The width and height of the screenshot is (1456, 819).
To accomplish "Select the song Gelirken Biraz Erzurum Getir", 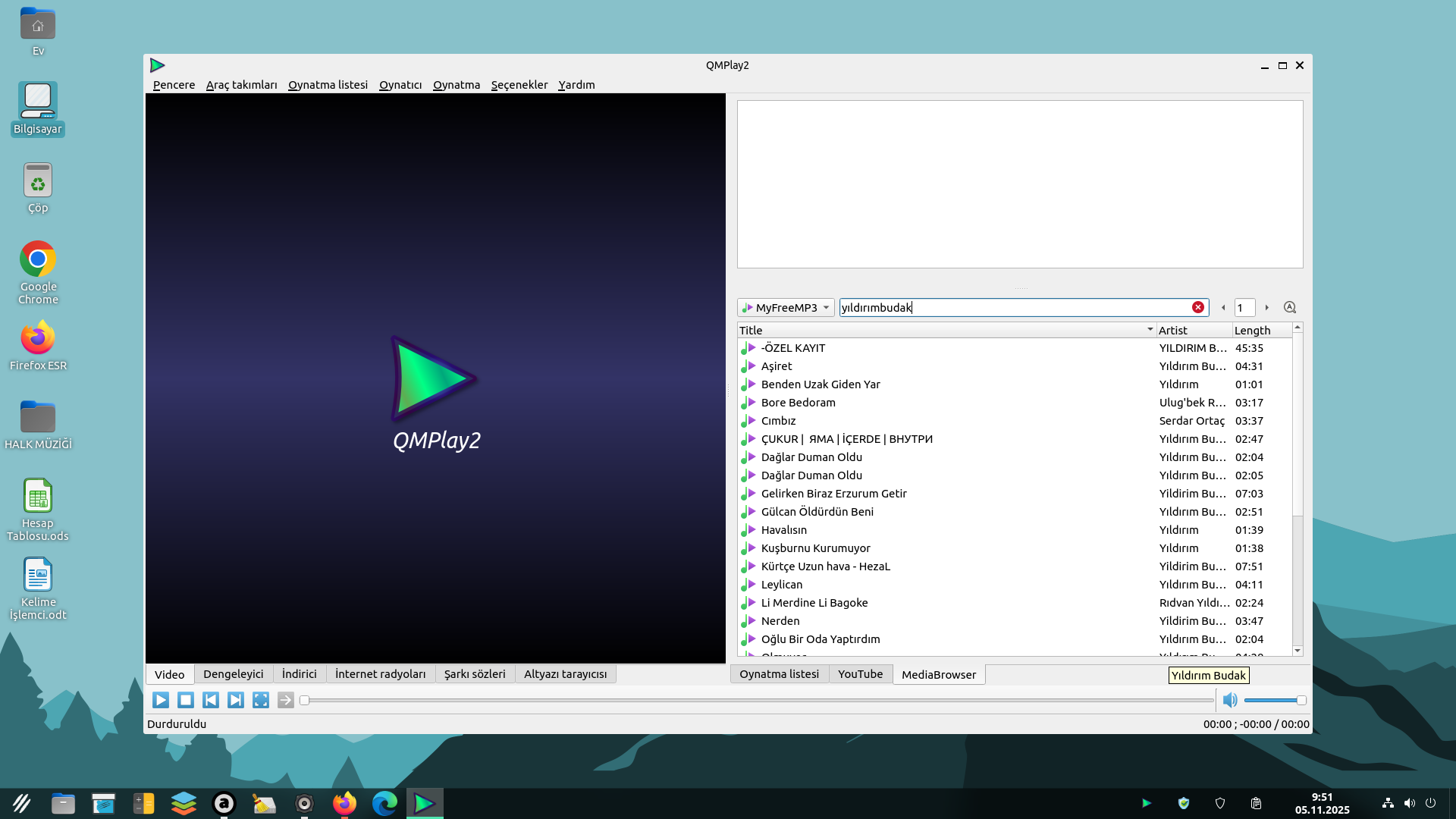I will tap(833, 494).
